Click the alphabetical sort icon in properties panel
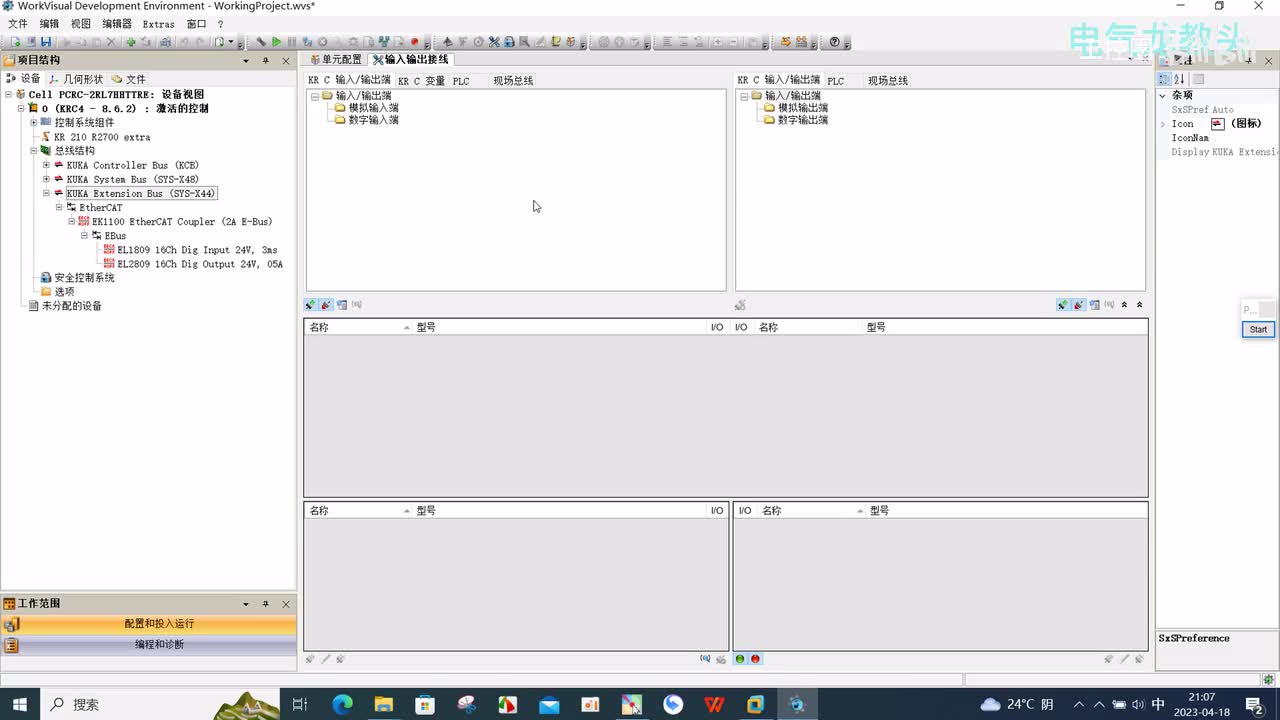The image size is (1280, 720). pos(1179,79)
